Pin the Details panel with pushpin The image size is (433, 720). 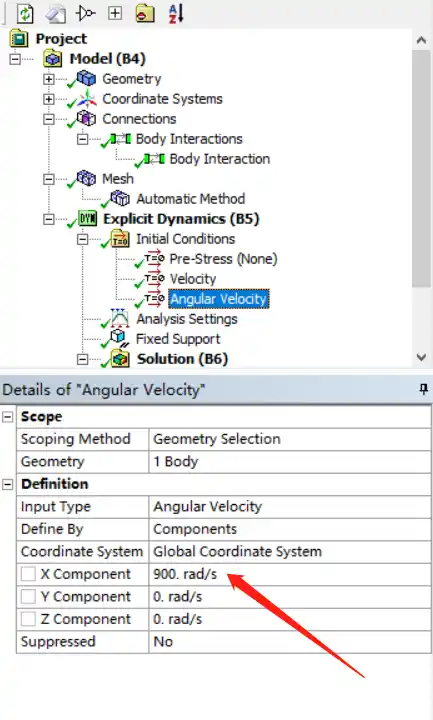(x=423, y=389)
